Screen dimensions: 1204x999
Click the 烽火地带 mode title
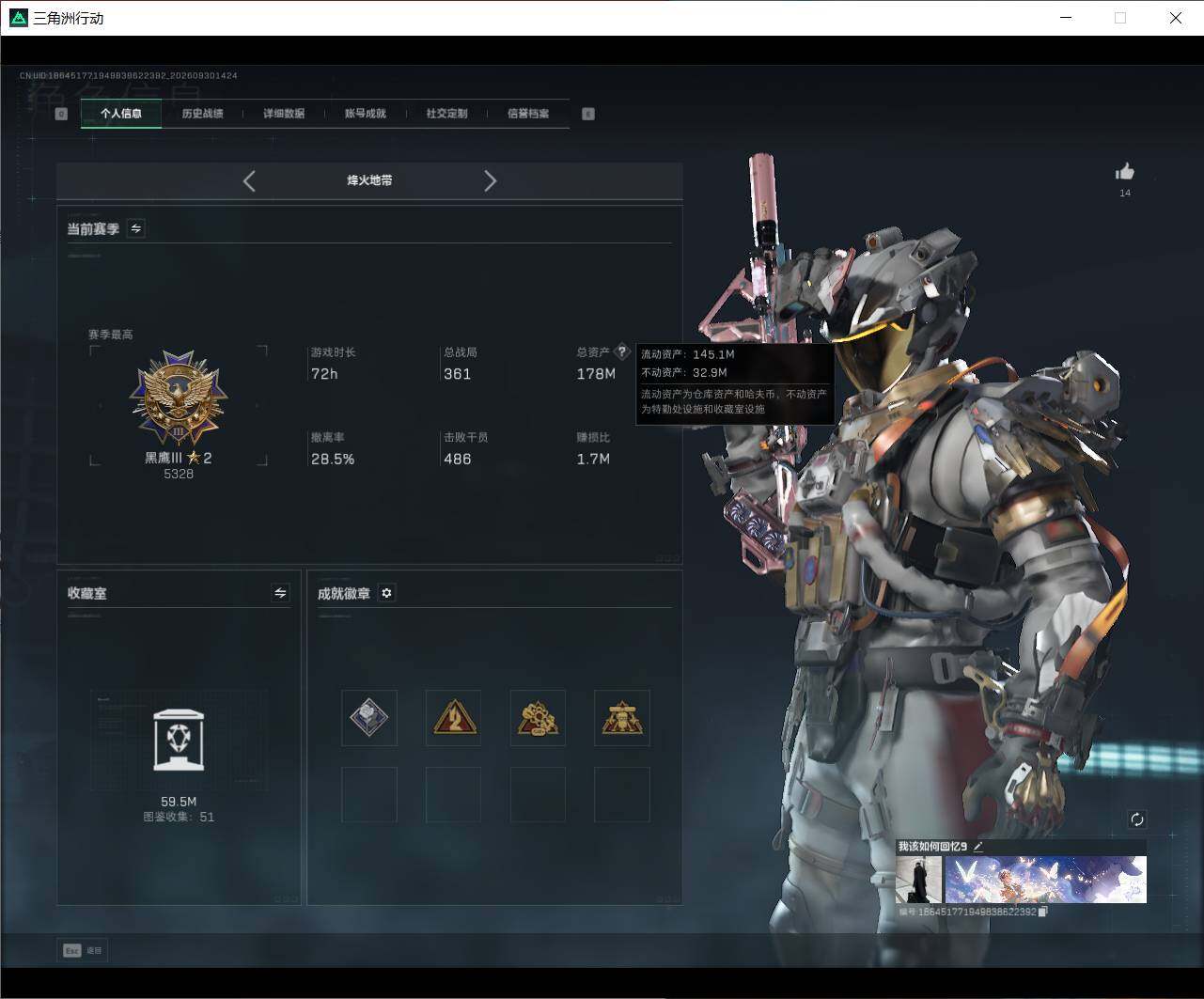pyautogui.click(x=369, y=180)
